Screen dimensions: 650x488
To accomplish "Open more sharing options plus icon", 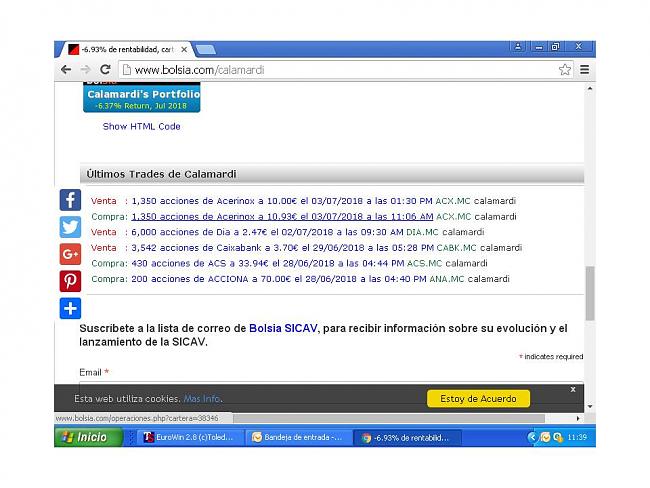I will point(70,308).
